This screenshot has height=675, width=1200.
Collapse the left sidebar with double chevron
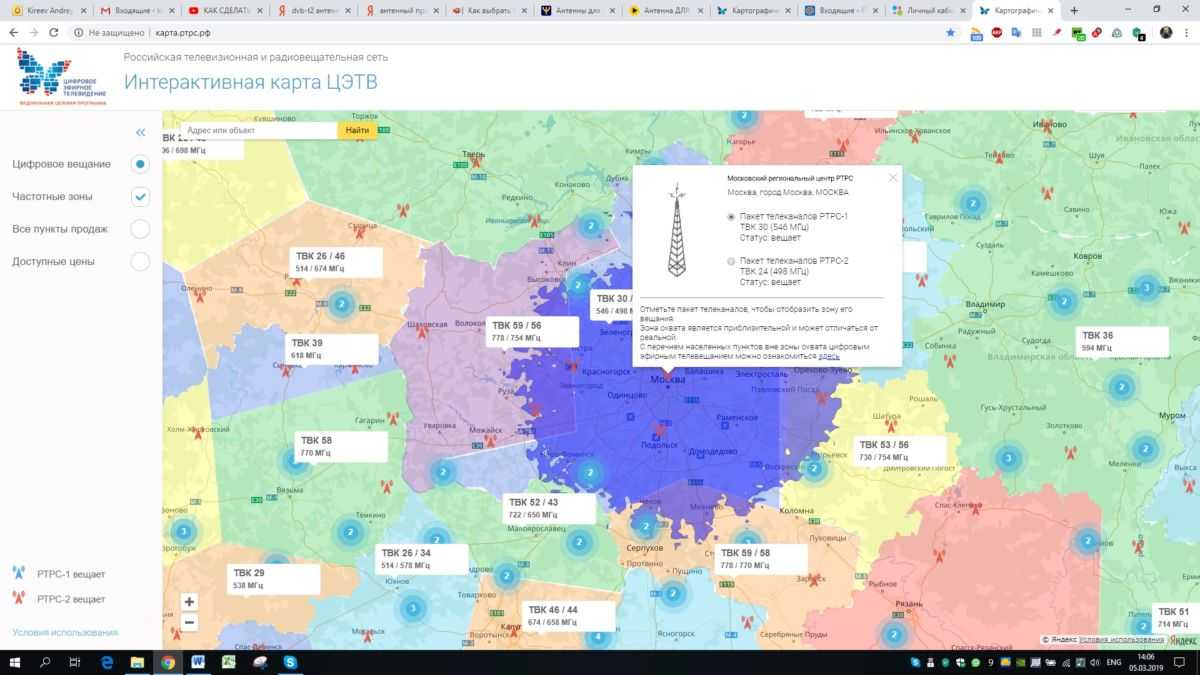(x=141, y=132)
